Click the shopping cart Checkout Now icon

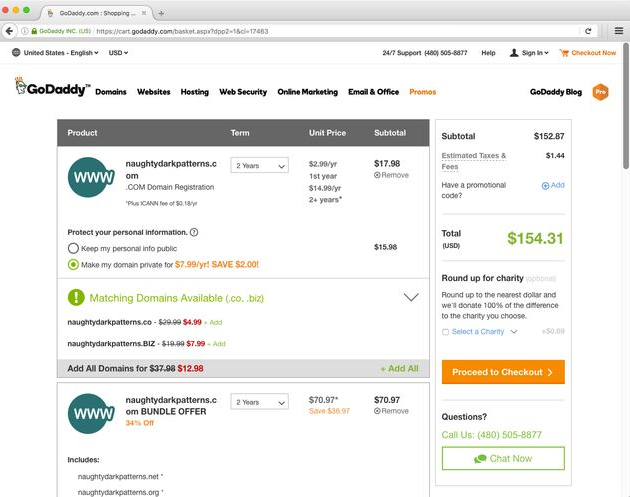(x=564, y=52)
